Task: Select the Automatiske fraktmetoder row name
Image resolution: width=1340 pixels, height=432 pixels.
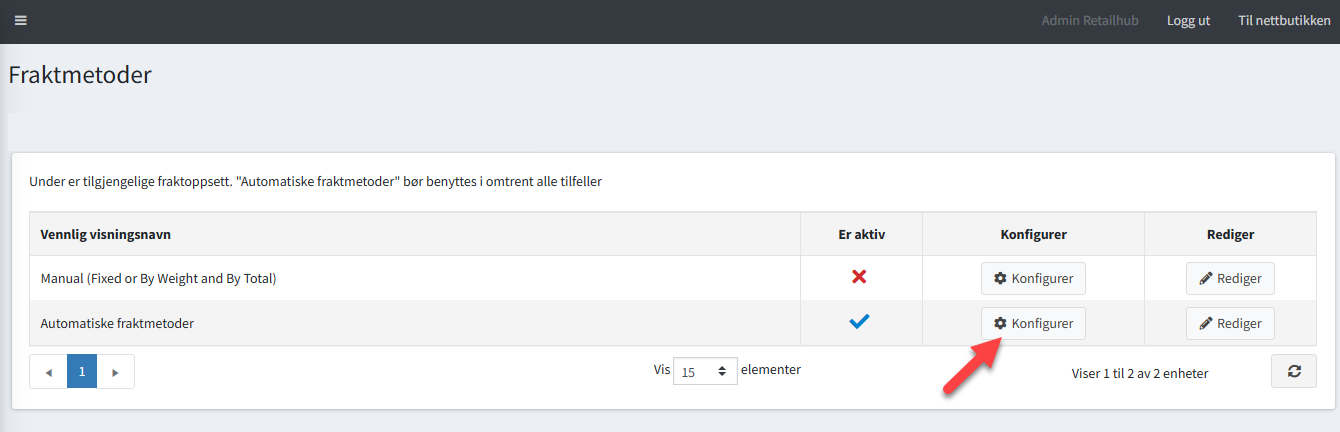Action: [x=116, y=323]
